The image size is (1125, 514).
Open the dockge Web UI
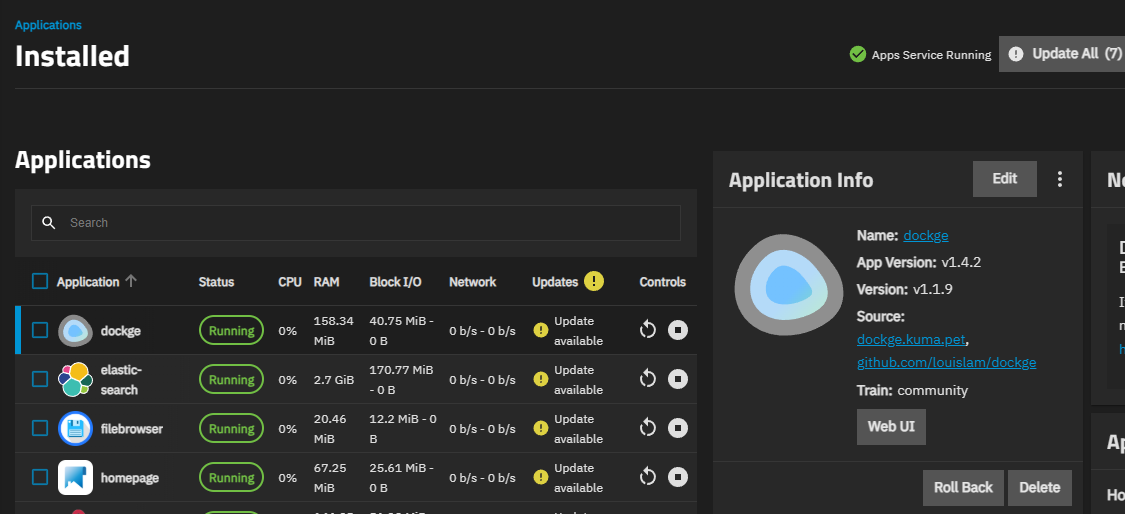coord(891,427)
